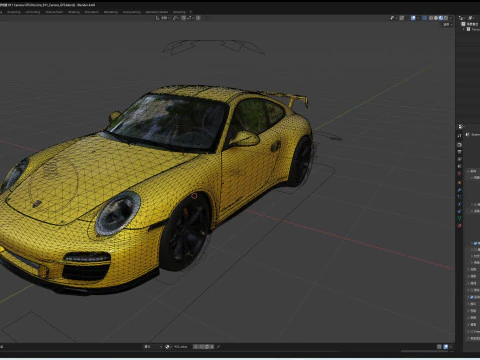Toggle proportional editing in viewport header
The image size is (480, 360).
[198, 18]
